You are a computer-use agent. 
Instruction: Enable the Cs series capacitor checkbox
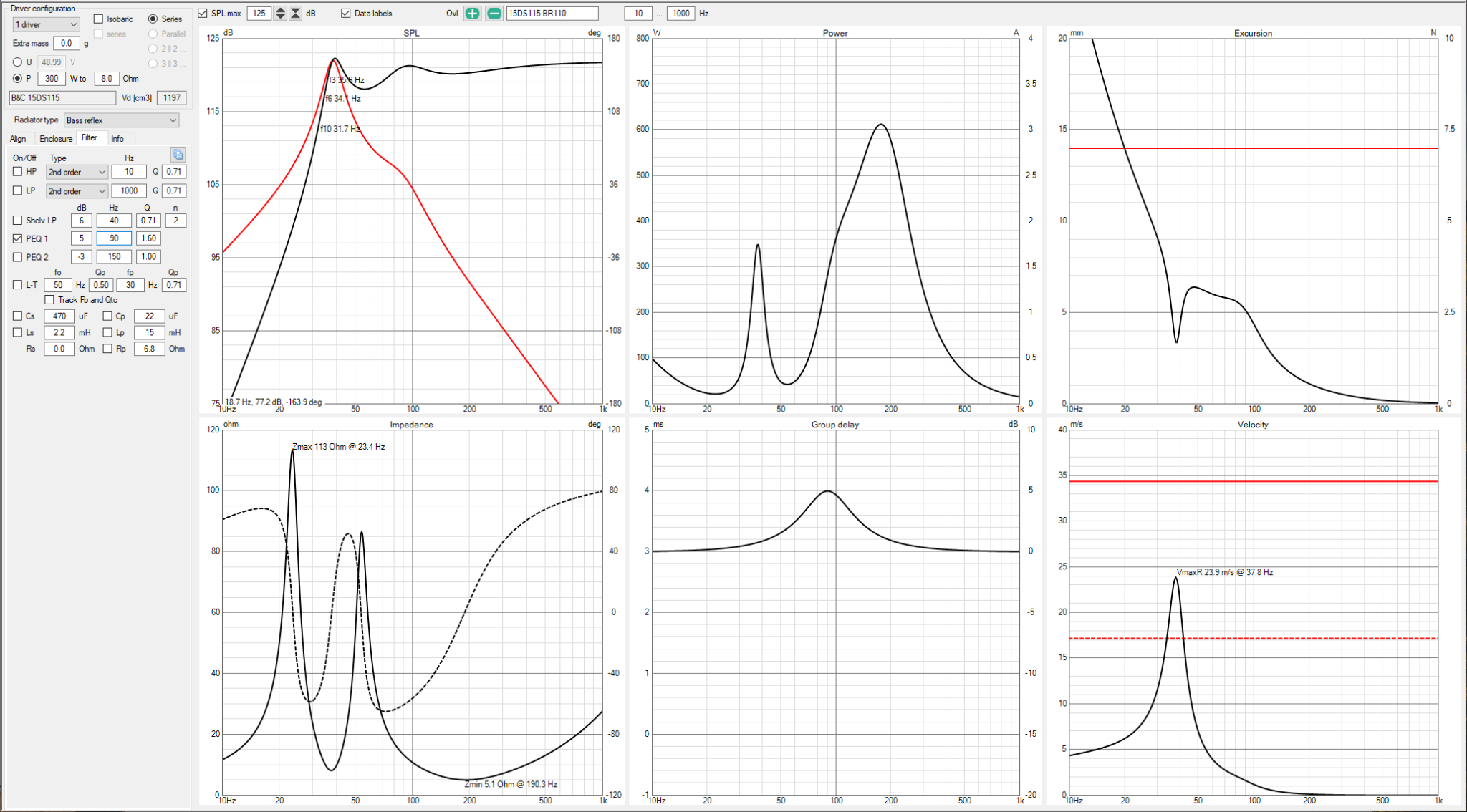[18, 316]
